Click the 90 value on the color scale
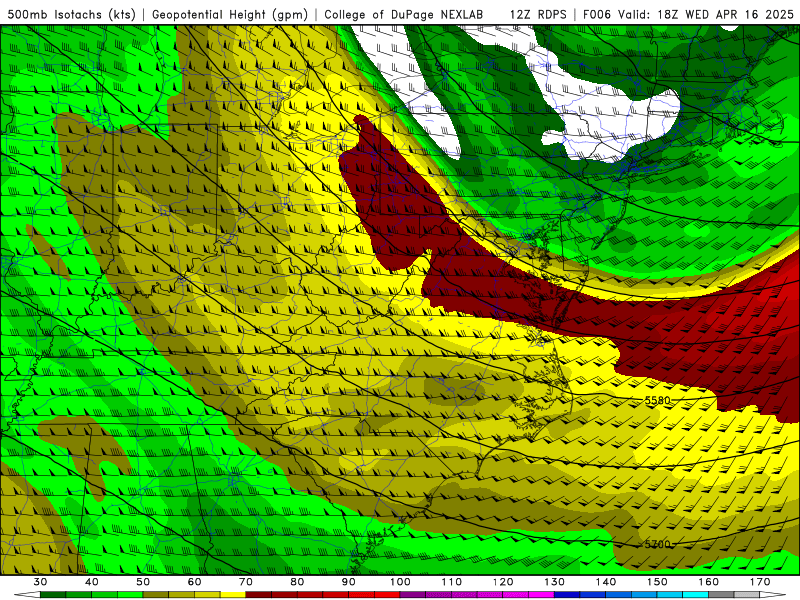The height and width of the screenshot is (600, 800). (349, 582)
